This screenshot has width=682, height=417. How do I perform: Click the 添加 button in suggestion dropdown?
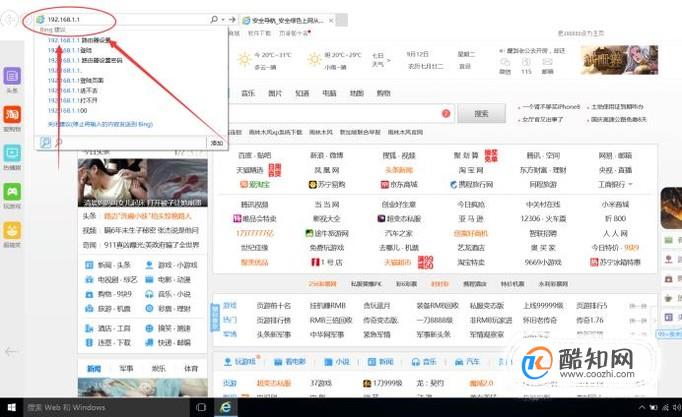tap(217, 143)
